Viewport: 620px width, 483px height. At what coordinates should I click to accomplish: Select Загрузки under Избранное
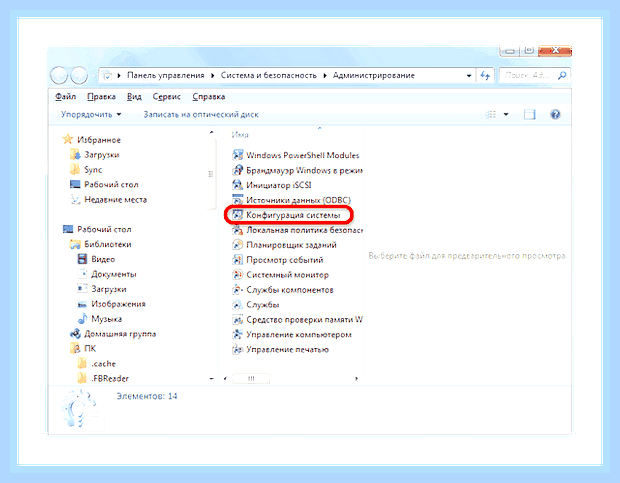[102, 155]
